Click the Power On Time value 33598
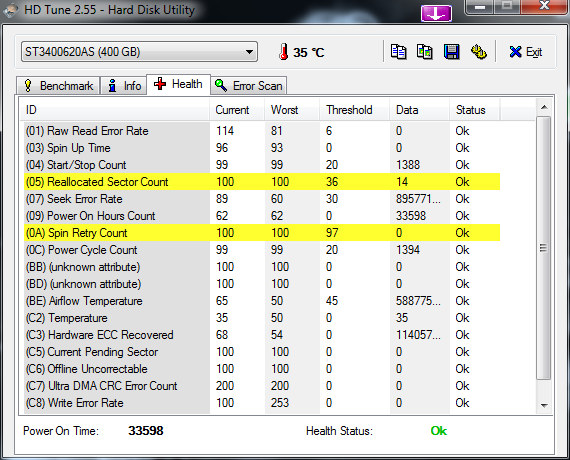The height and width of the screenshot is (460, 570). point(146,431)
